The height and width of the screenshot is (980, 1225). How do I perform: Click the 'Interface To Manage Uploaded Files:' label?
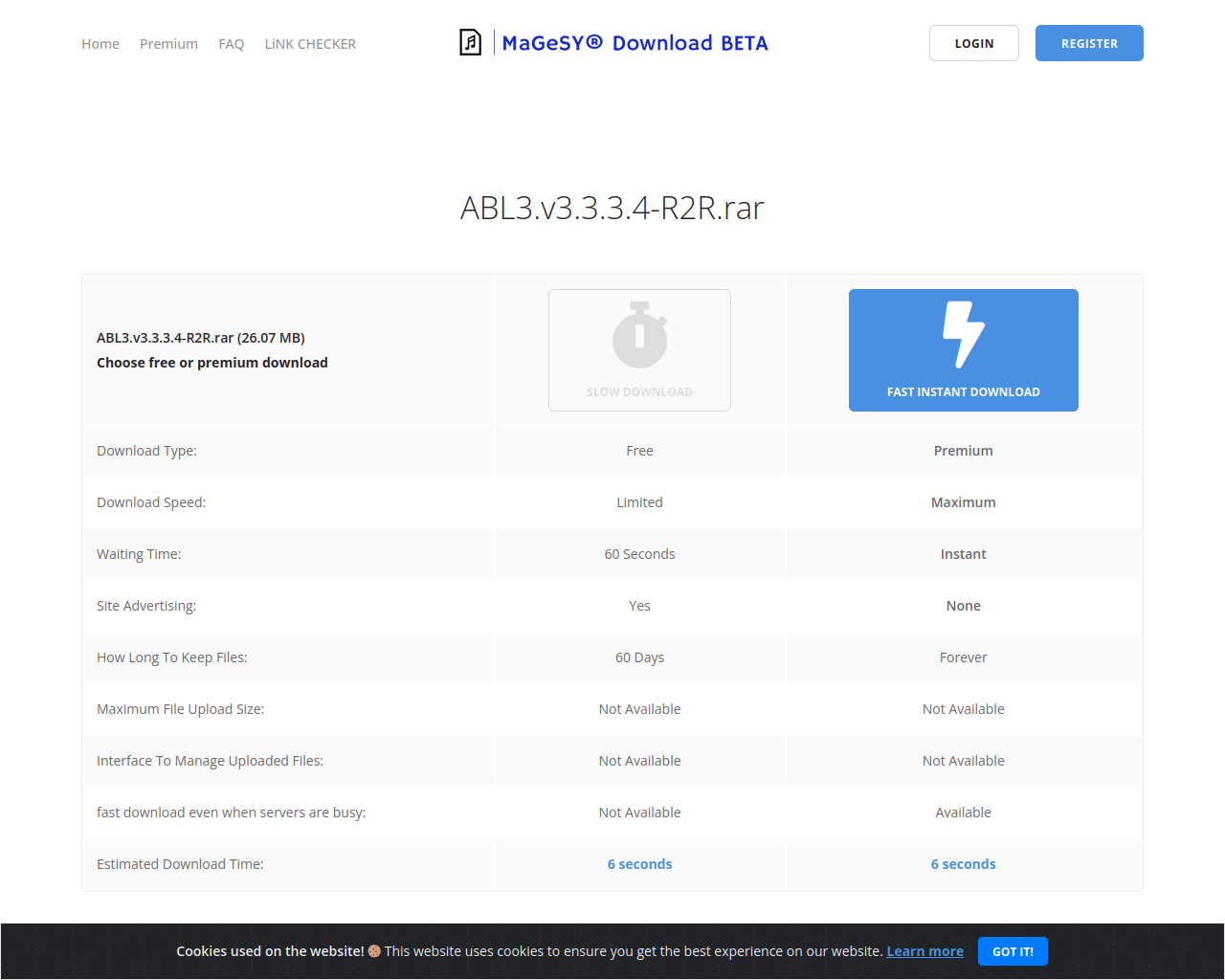pyautogui.click(x=211, y=761)
